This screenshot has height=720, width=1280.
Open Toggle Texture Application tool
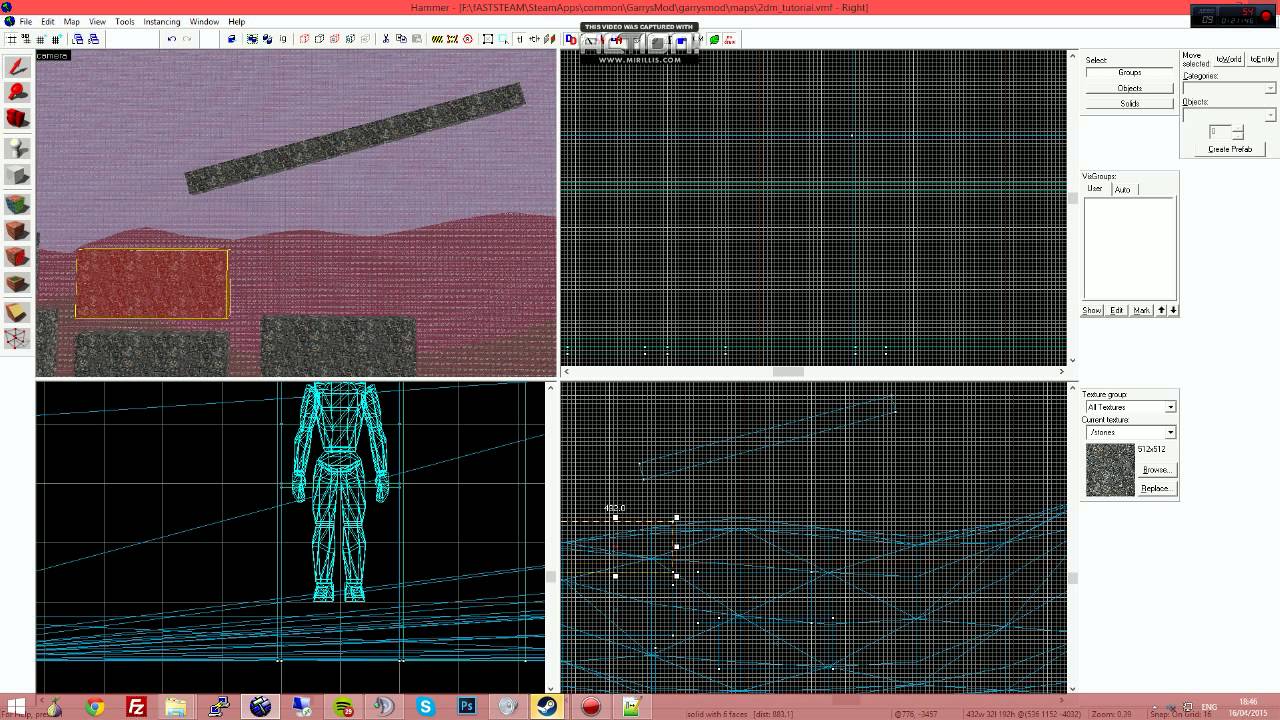[x=17, y=204]
